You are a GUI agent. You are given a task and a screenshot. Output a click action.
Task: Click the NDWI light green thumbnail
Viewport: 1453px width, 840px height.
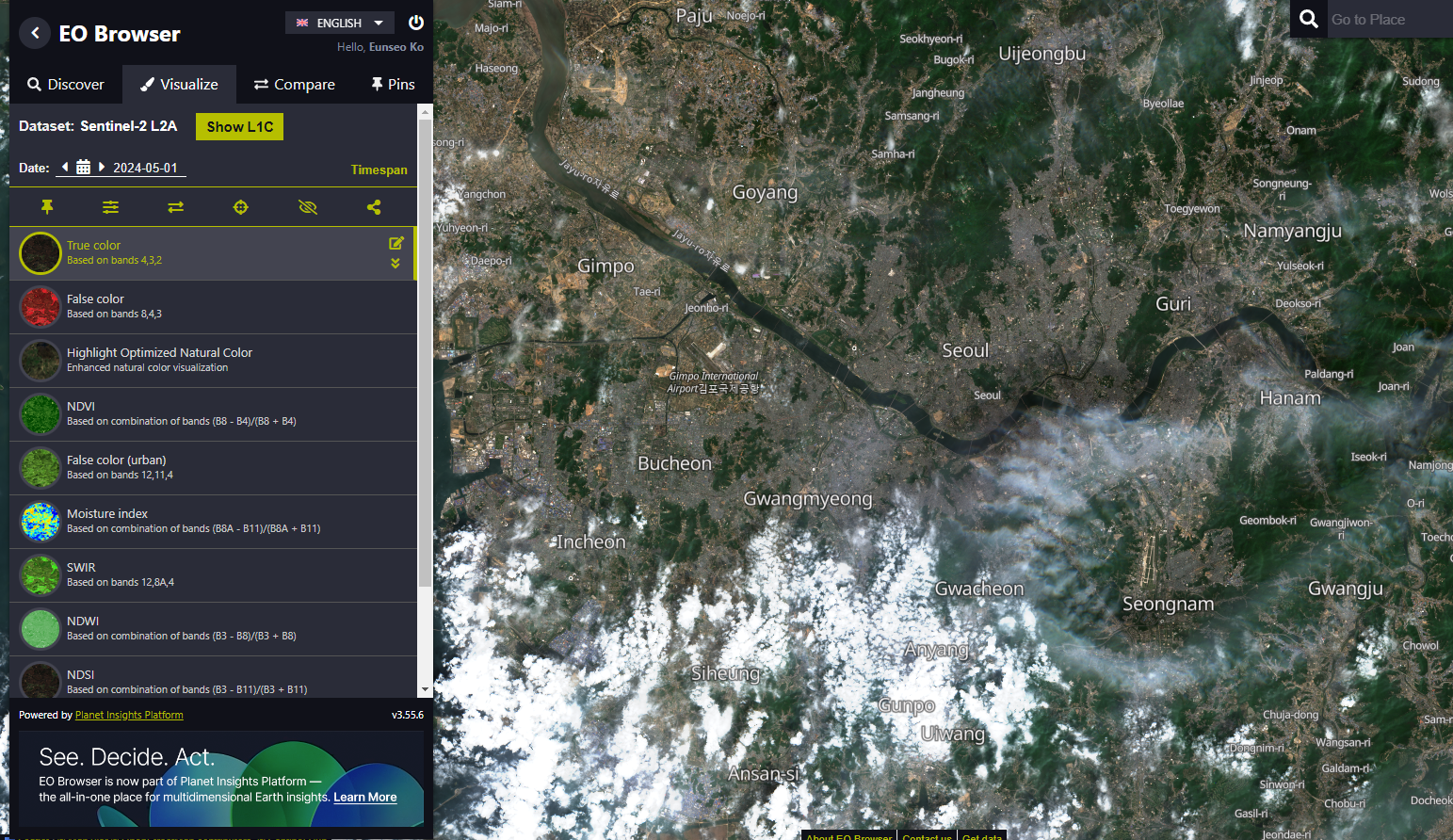(40, 629)
